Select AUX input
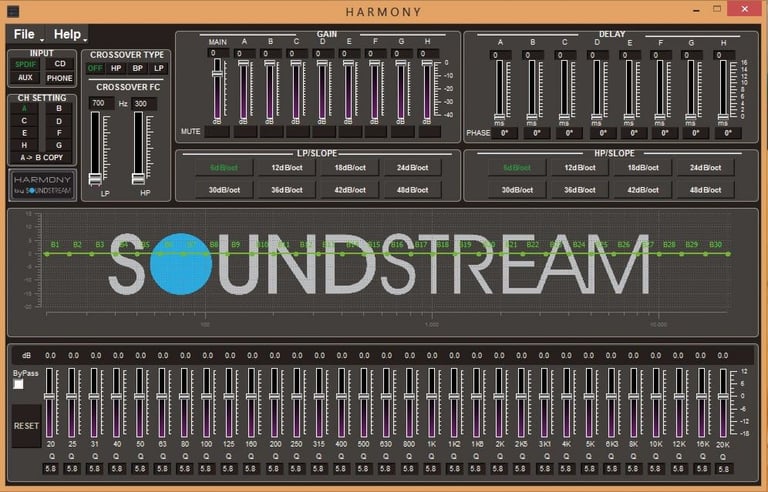 click(25, 78)
